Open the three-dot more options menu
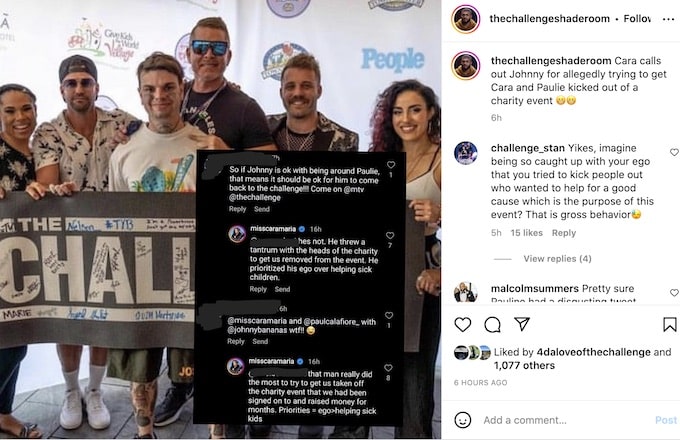Screen dimensions: 680x440 click(x=668, y=19)
